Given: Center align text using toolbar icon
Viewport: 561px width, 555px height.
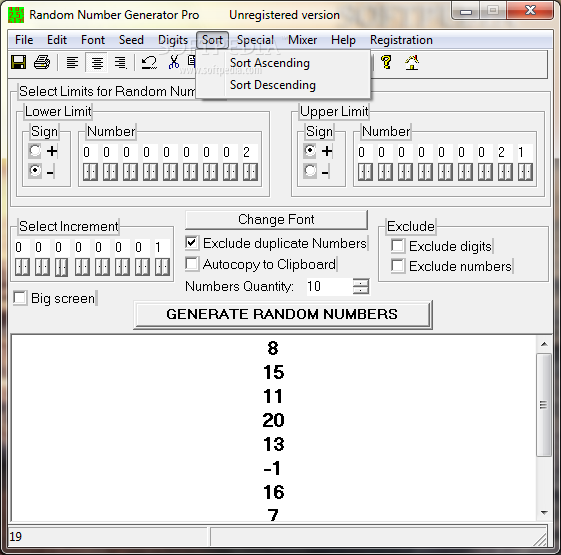Looking at the screenshot, I should [x=97, y=63].
